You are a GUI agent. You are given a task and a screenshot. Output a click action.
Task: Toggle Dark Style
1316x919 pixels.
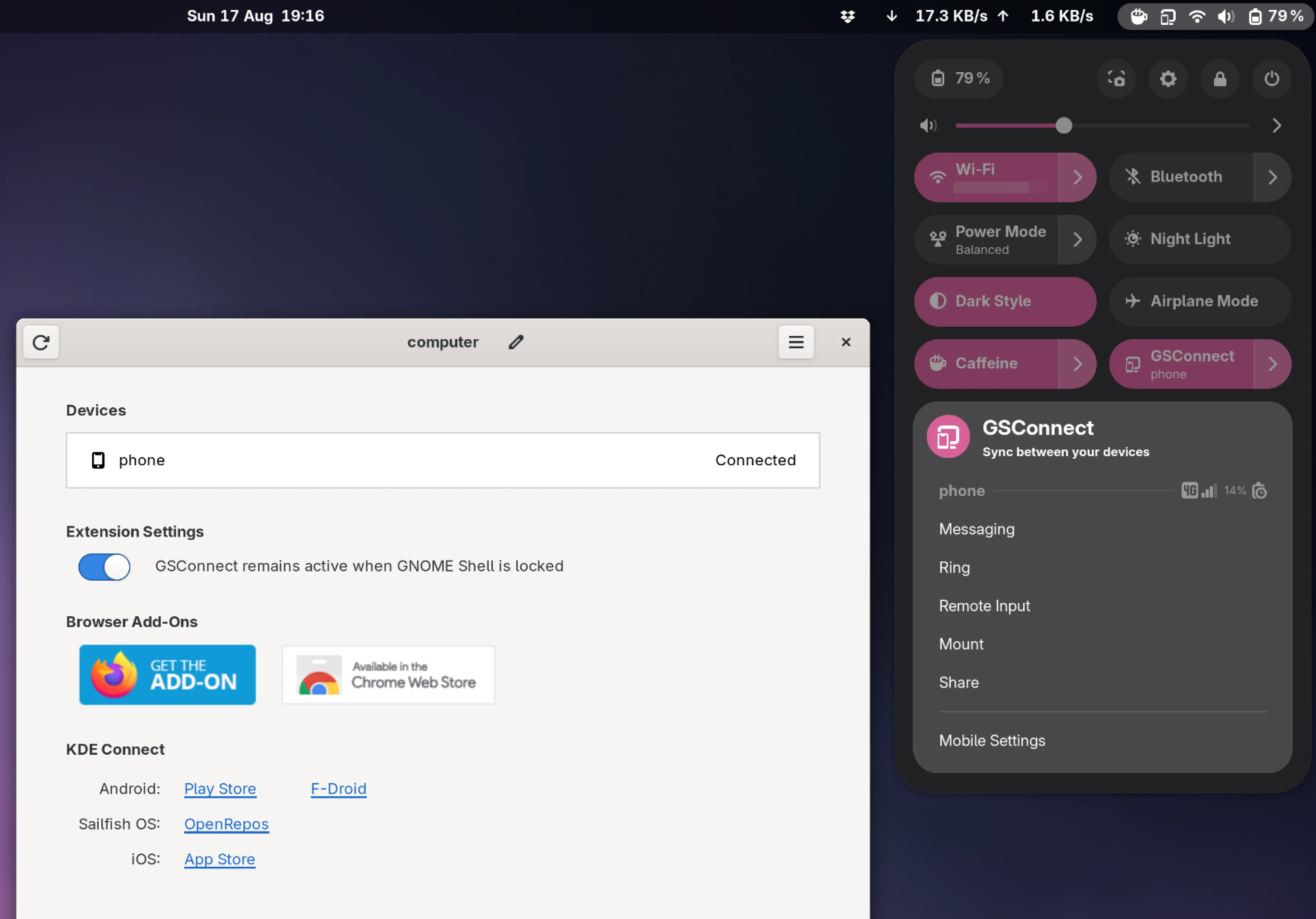(1005, 301)
